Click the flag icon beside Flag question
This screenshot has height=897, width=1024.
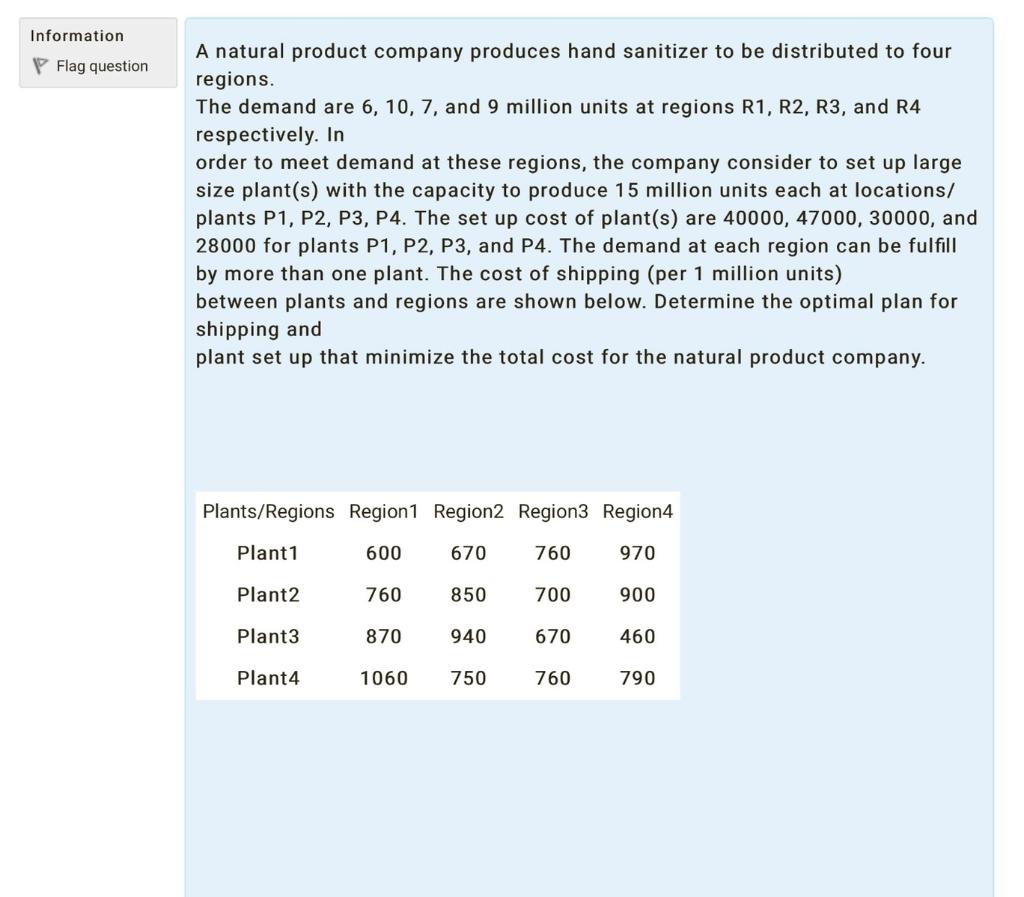click(x=40, y=66)
